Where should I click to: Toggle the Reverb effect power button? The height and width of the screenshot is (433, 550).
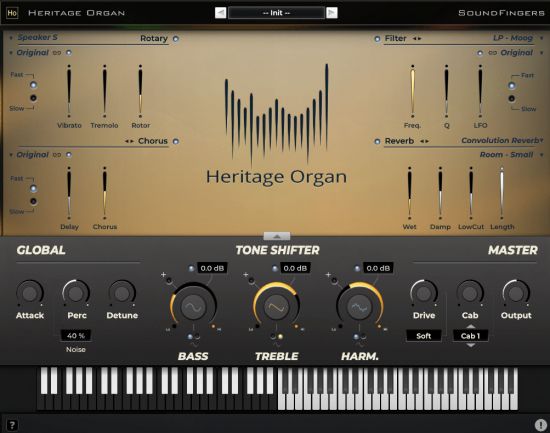pyautogui.click(x=377, y=141)
